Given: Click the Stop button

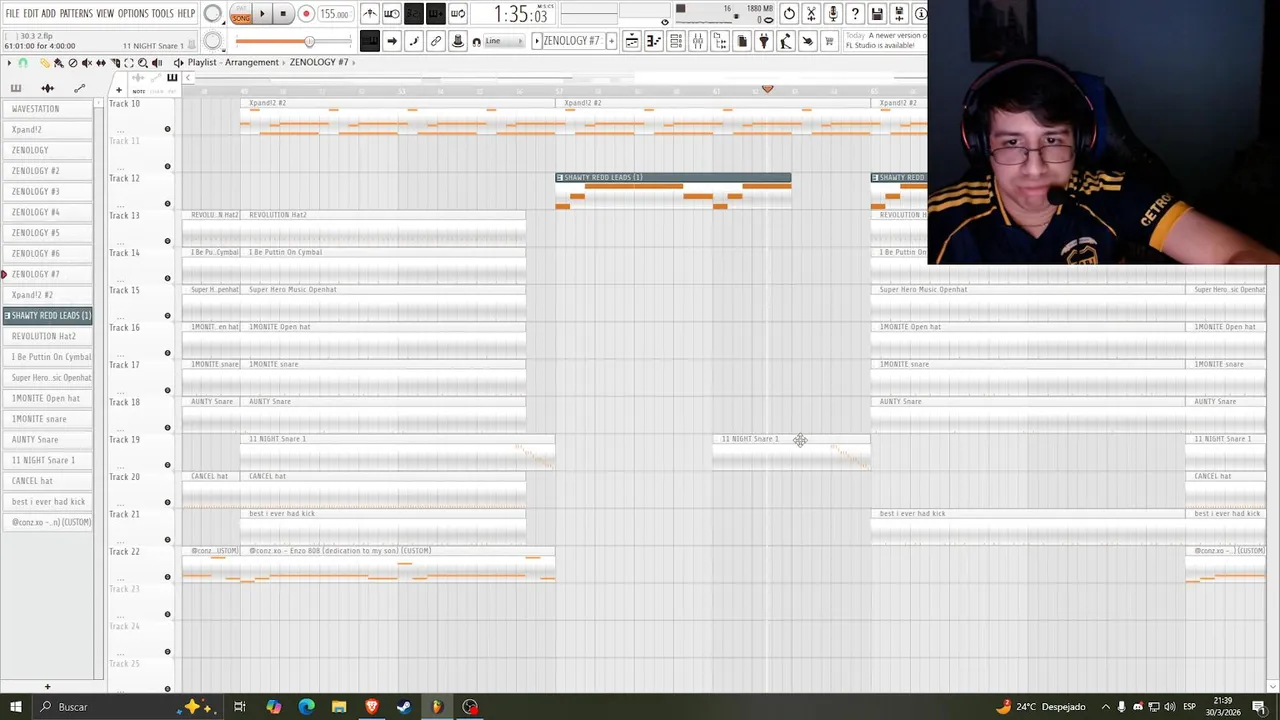Looking at the screenshot, I should 283,14.
